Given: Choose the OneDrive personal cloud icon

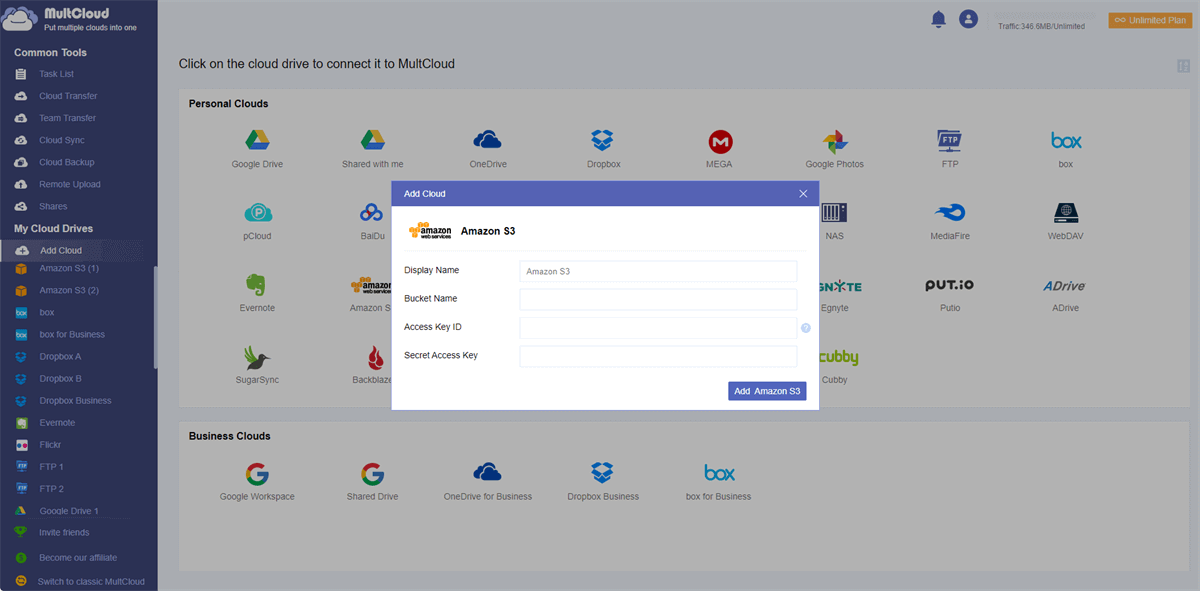Looking at the screenshot, I should (x=487, y=140).
